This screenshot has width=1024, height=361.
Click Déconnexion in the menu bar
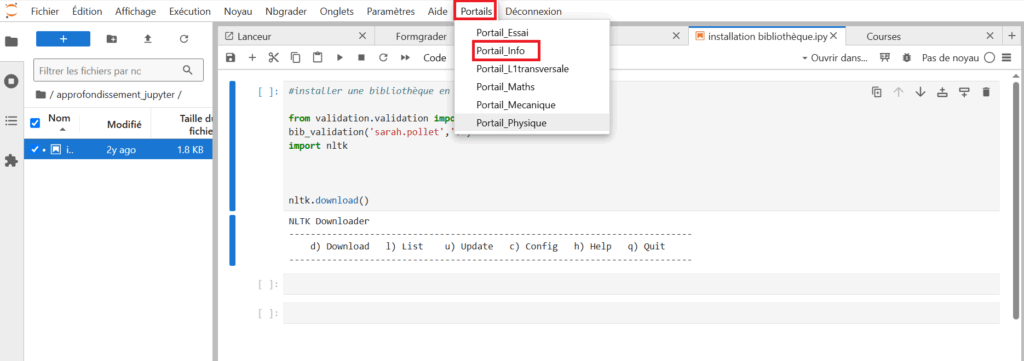pos(534,11)
